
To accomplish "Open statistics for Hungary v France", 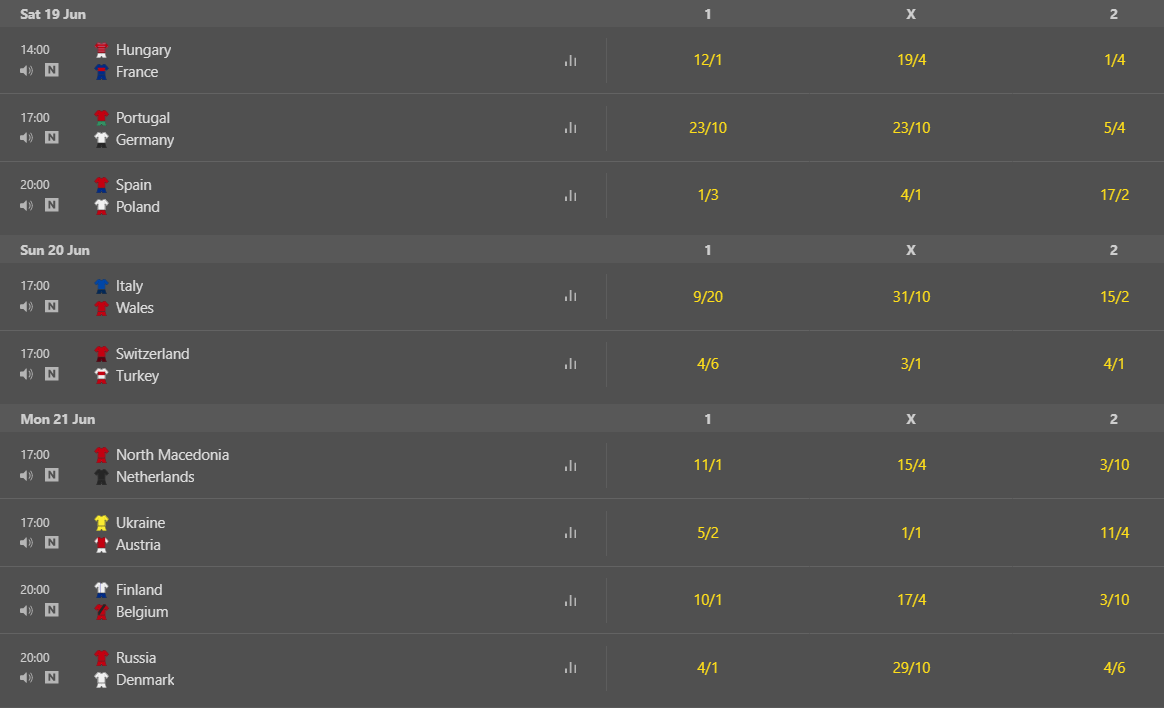I will (x=570, y=61).
